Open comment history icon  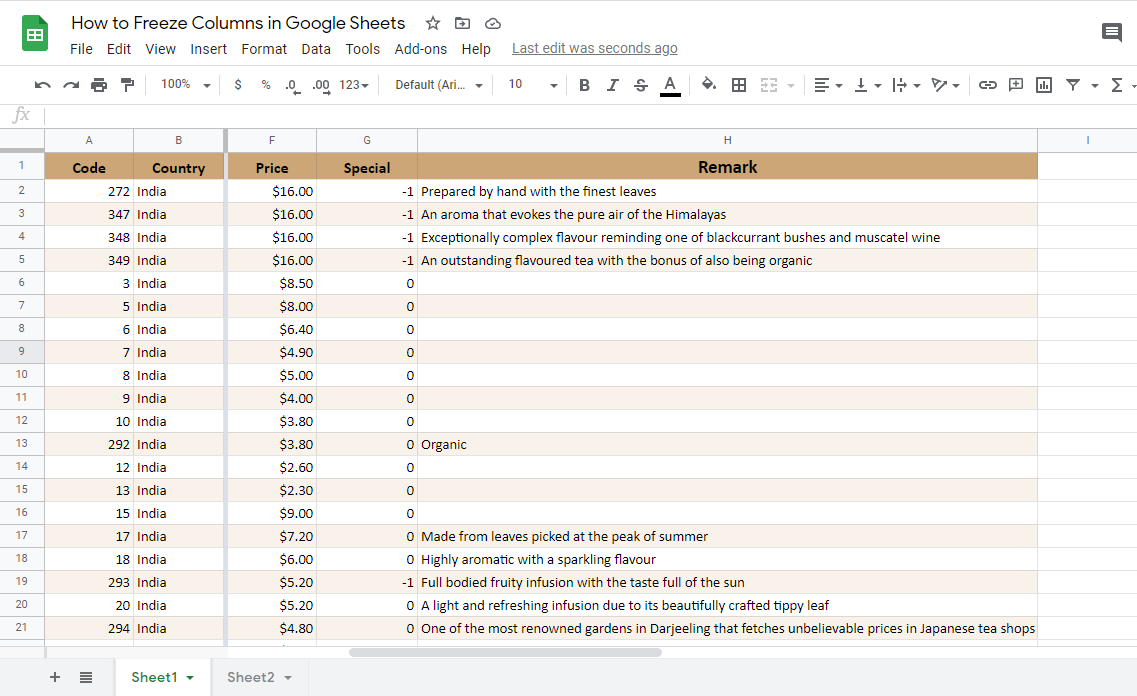(1112, 32)
